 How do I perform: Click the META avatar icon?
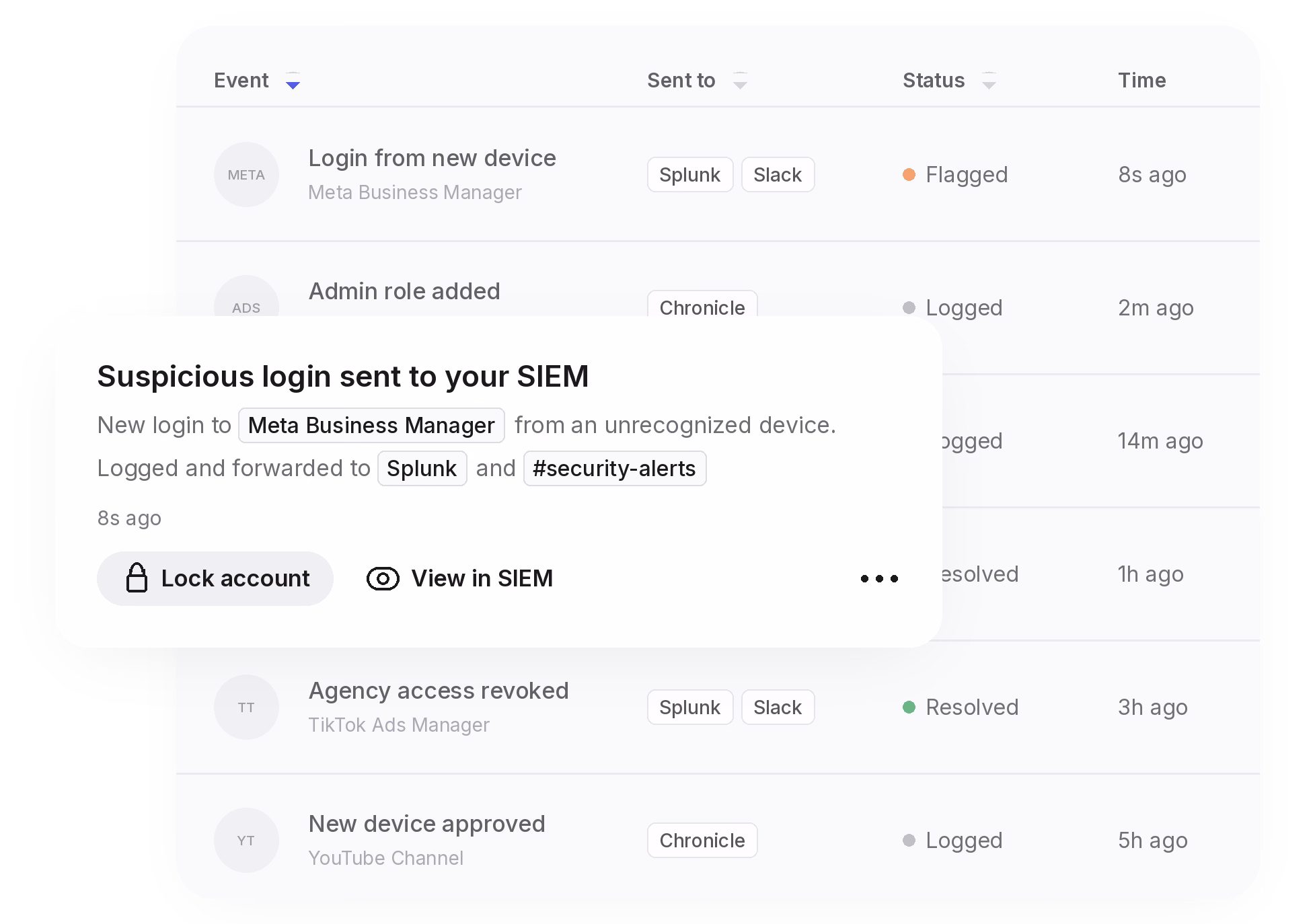click(246, 175)
